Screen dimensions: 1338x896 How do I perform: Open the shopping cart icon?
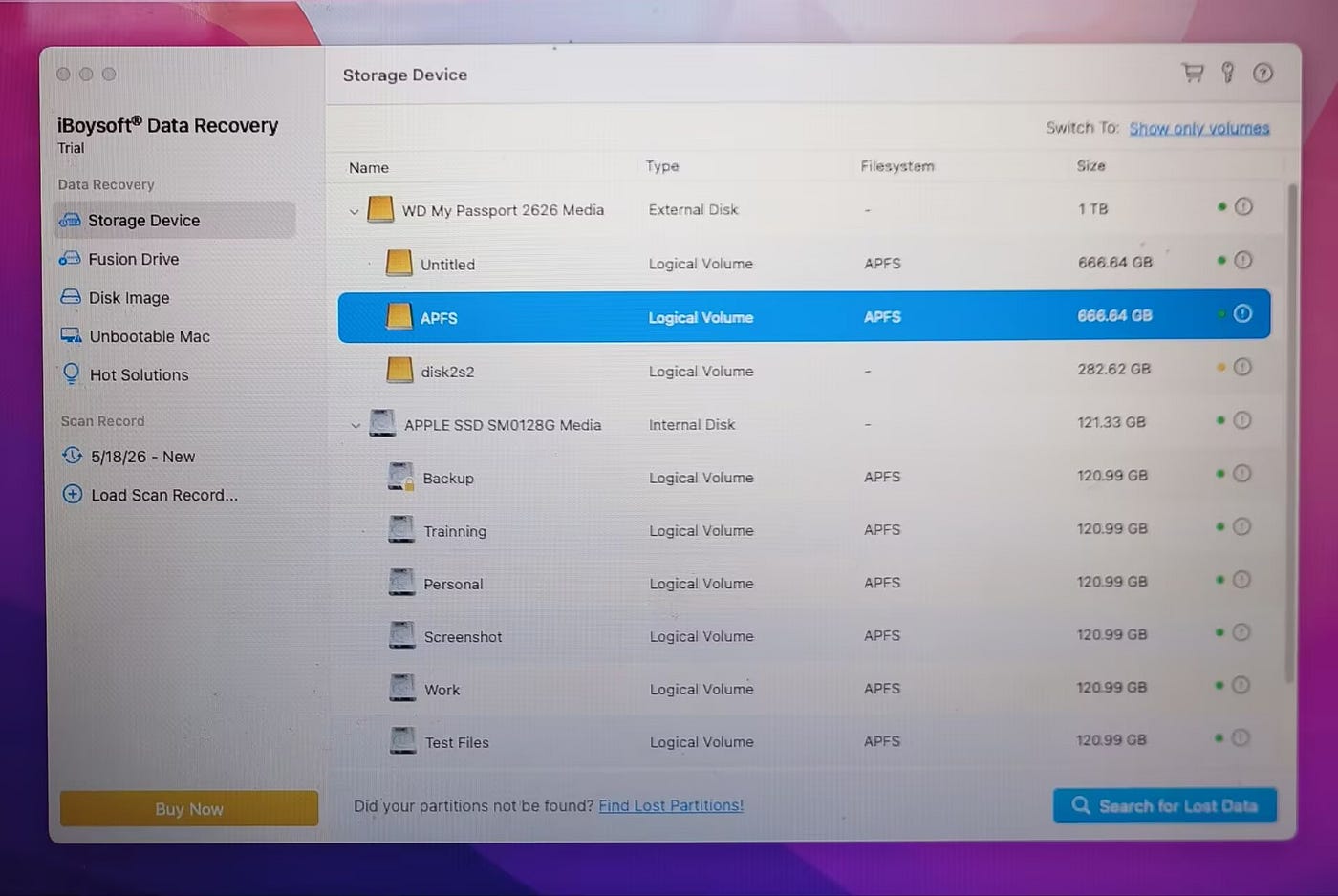click(1193, 73)
